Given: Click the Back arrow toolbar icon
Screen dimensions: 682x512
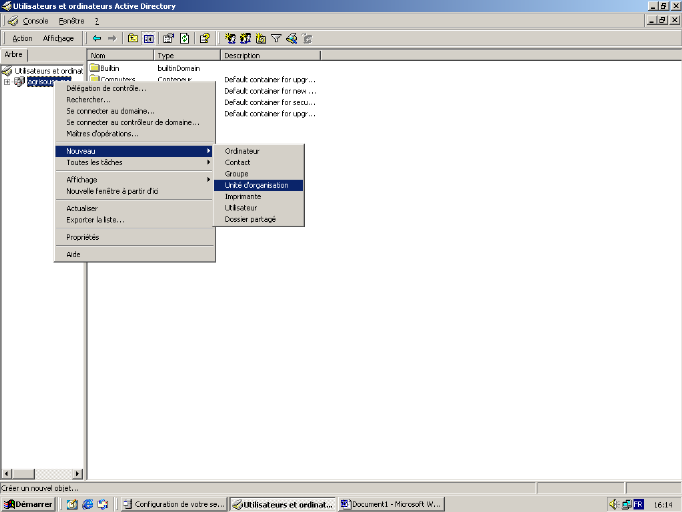Looking at the screenshot, I should pos(97,38).
